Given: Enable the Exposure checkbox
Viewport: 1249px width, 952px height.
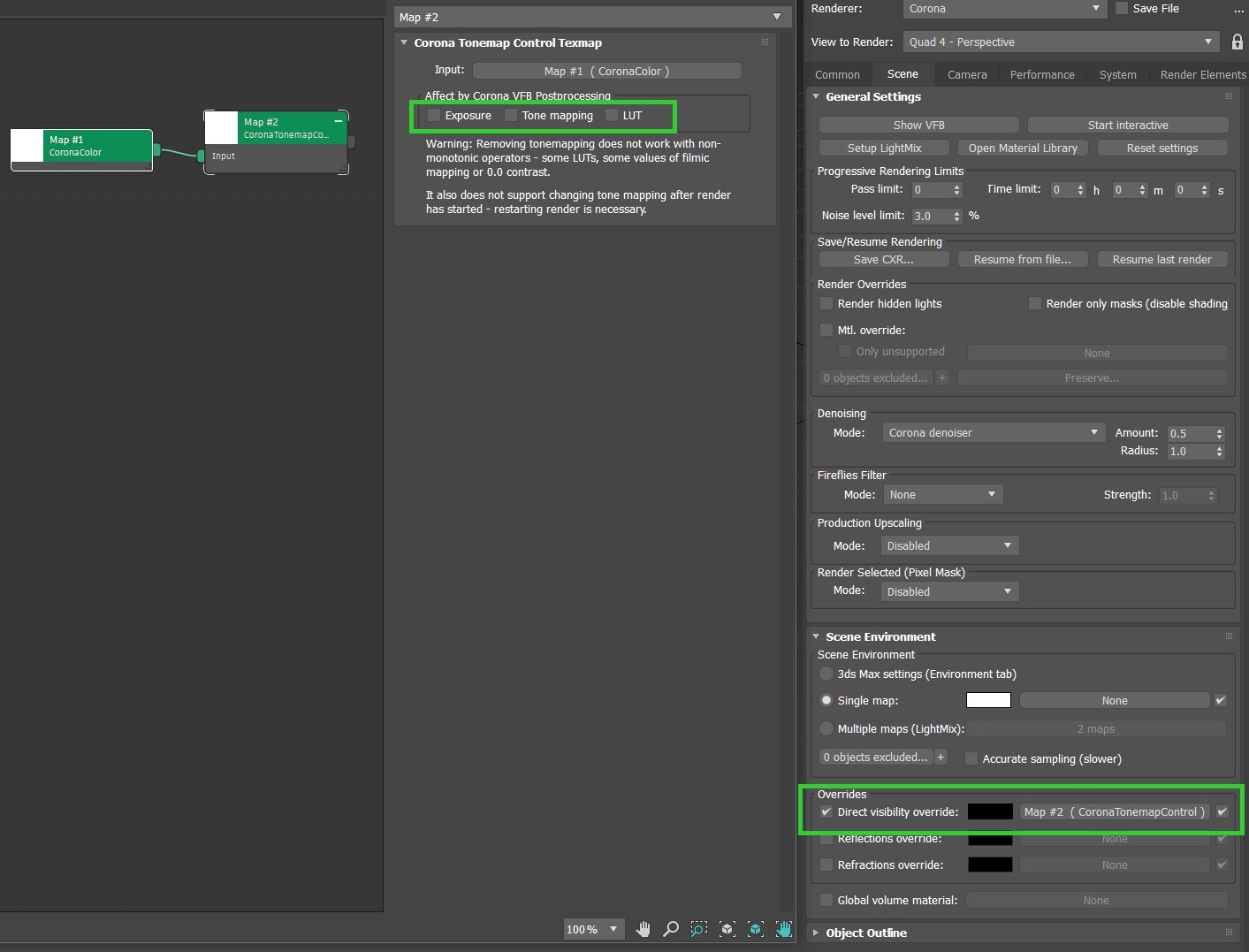Looking at the screenshot, I should click(x=434, y=115).
